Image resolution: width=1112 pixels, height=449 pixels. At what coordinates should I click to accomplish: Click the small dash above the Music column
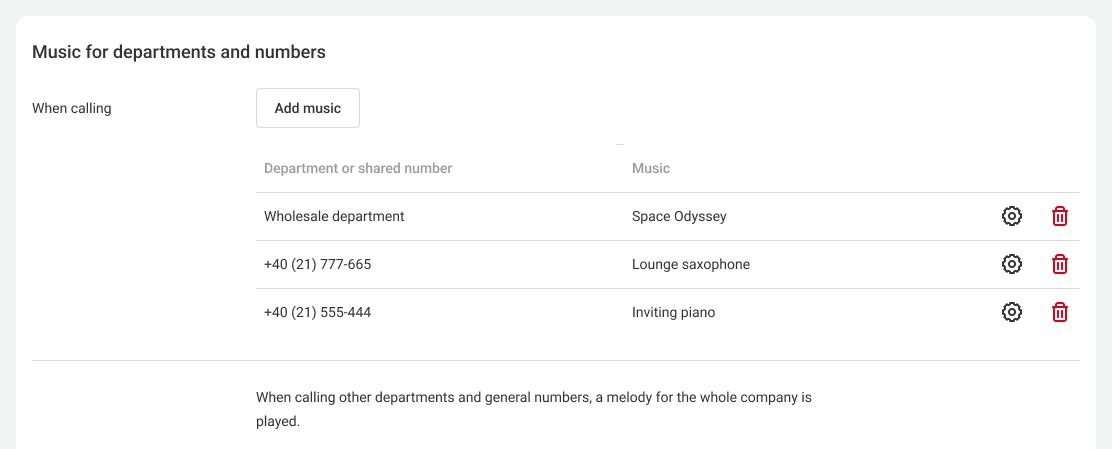pyautogui.click(x=620, y=145)
